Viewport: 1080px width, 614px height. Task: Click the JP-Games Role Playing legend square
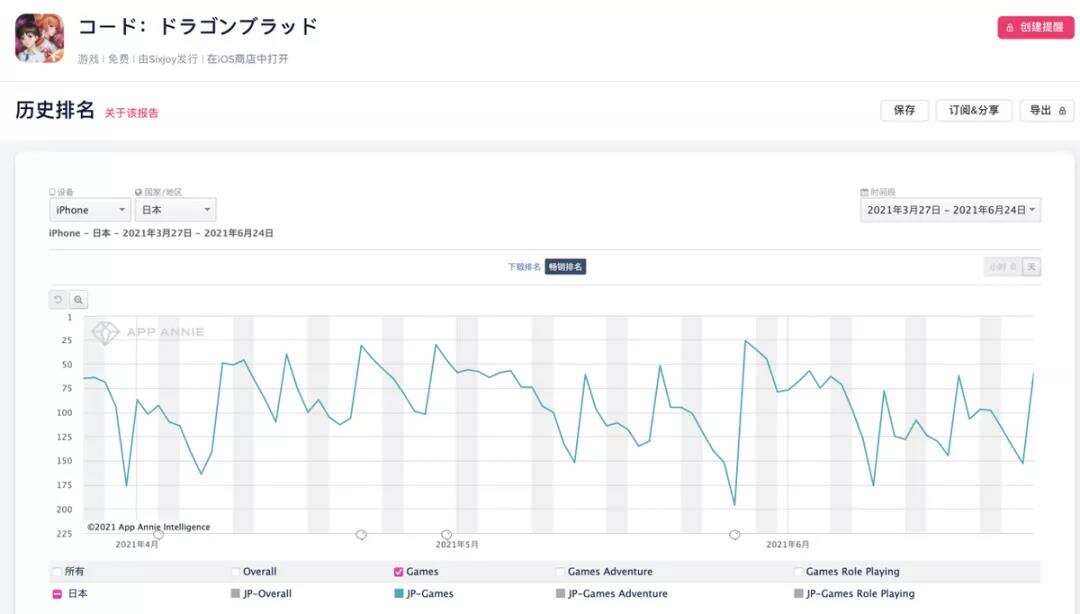pyautogui.click(x=799, y=594)
